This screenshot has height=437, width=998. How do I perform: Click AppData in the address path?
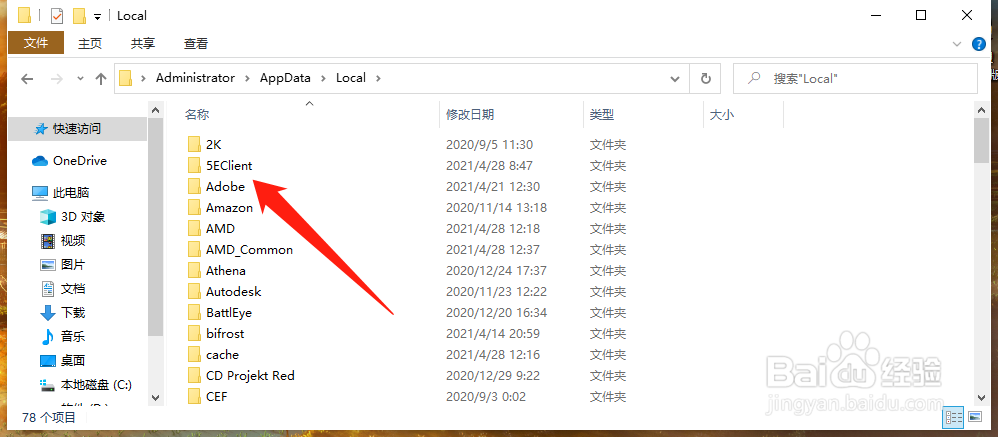[285, 78]
